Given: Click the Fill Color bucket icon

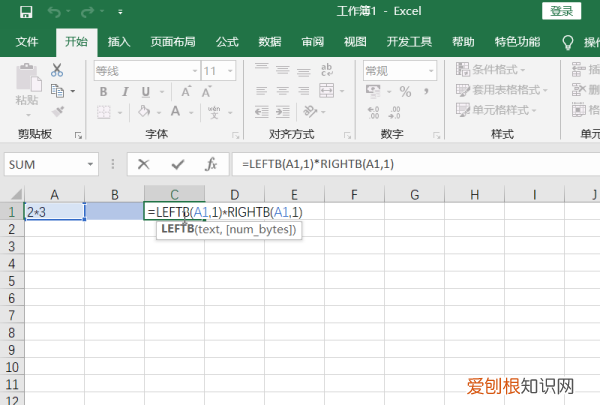Looking at the screenshot, I should coord(144,112).
